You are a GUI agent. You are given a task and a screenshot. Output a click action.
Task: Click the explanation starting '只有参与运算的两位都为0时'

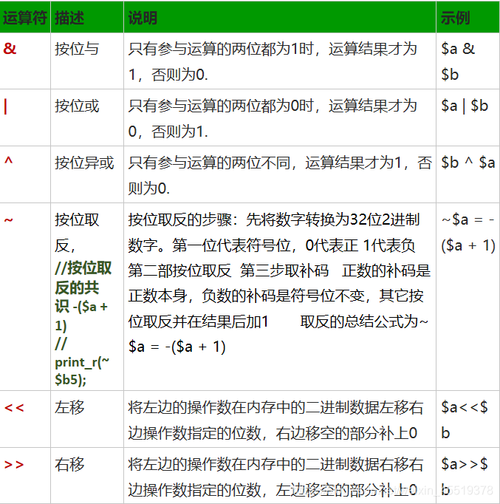[x=273, y=119]
